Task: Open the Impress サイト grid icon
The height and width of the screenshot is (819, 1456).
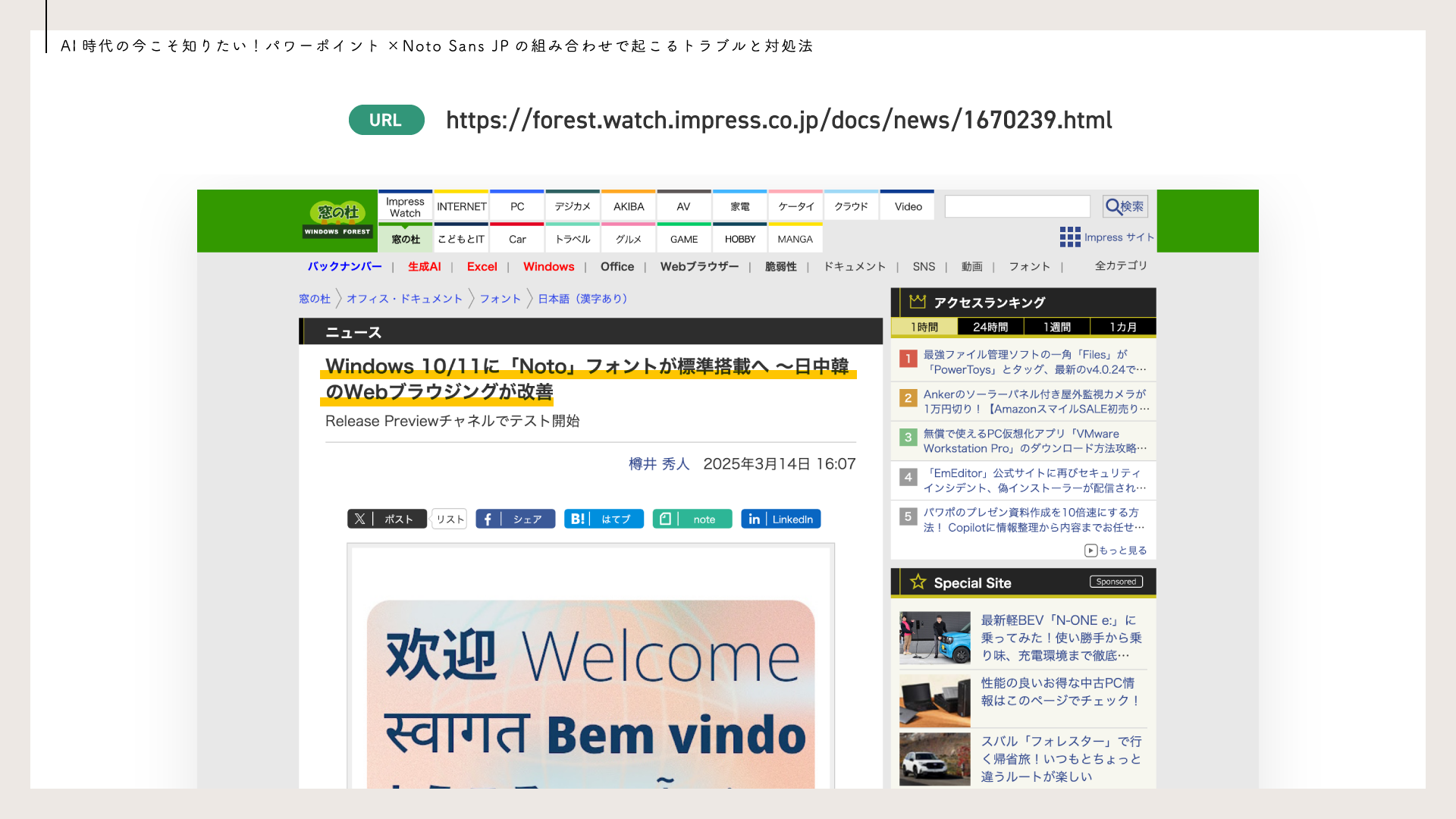Action: coord(1069,237)
